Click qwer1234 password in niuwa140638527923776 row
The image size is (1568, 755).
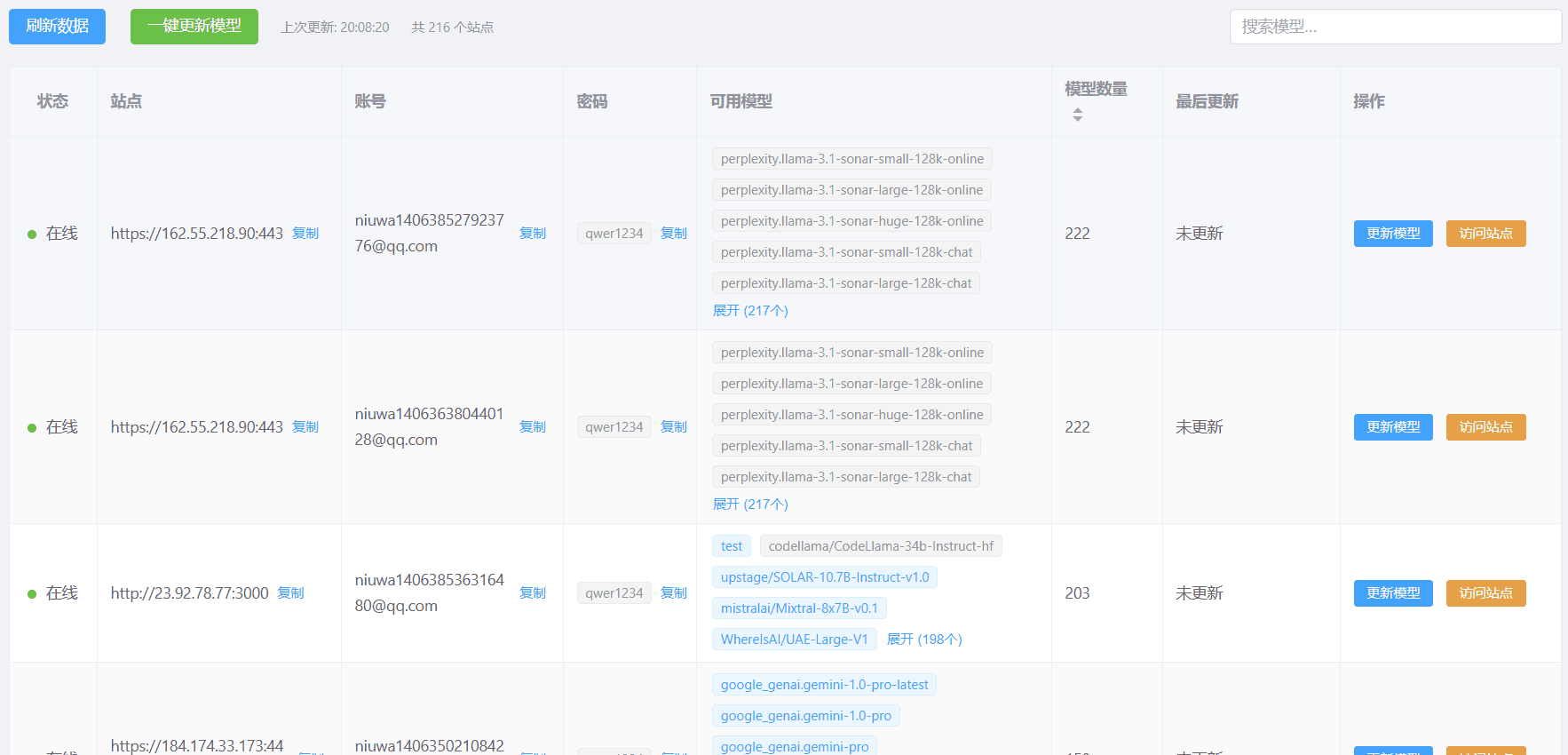pos(614,233)
